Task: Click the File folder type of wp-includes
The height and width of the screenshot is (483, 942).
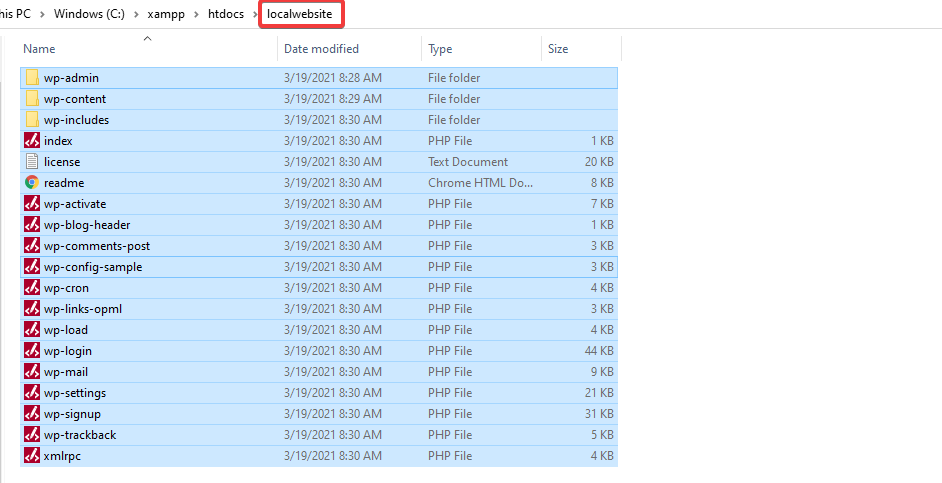Action: pyautogui.click(x=454, y=120)
